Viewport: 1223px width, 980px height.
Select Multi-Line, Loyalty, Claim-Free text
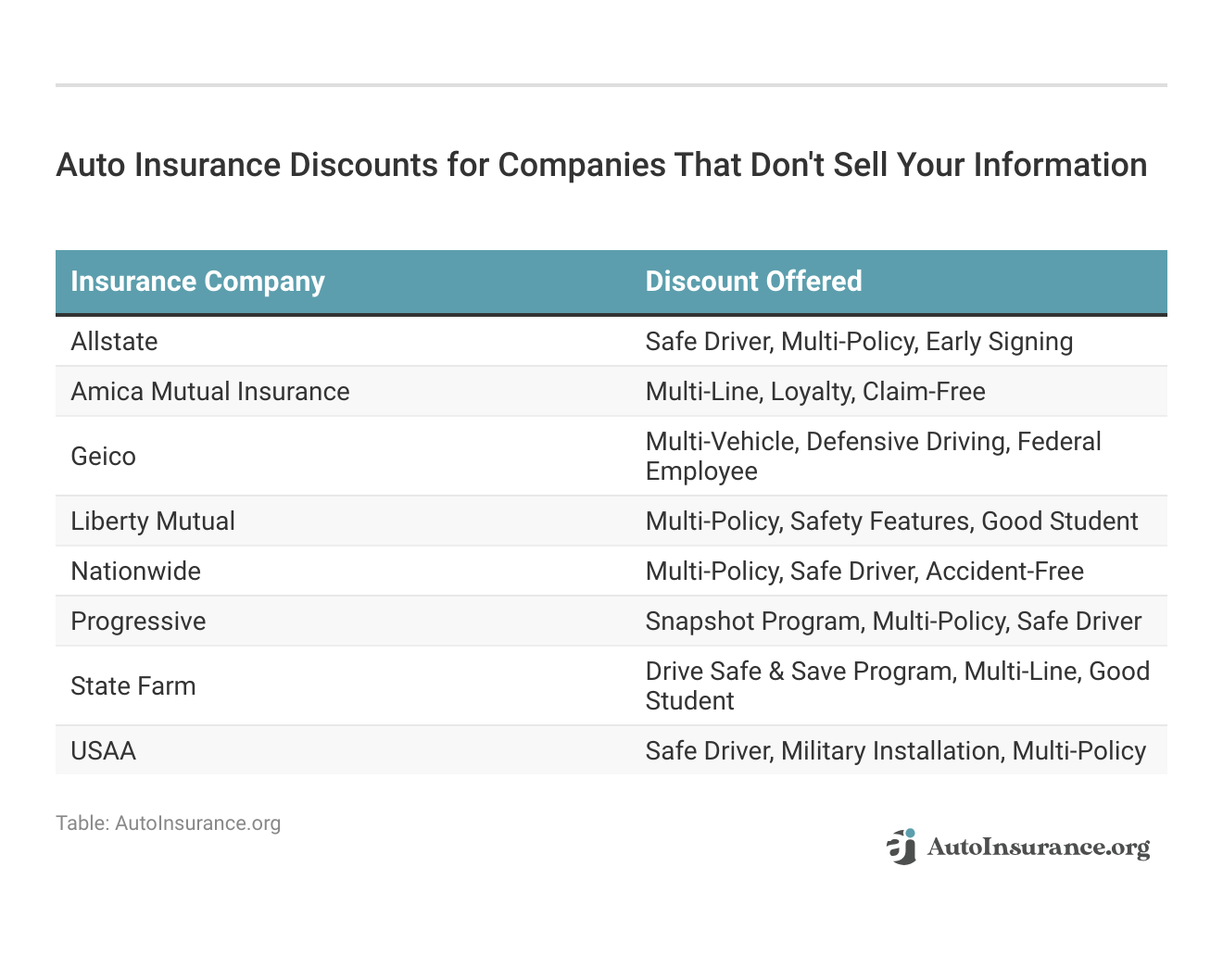point(815,392)
